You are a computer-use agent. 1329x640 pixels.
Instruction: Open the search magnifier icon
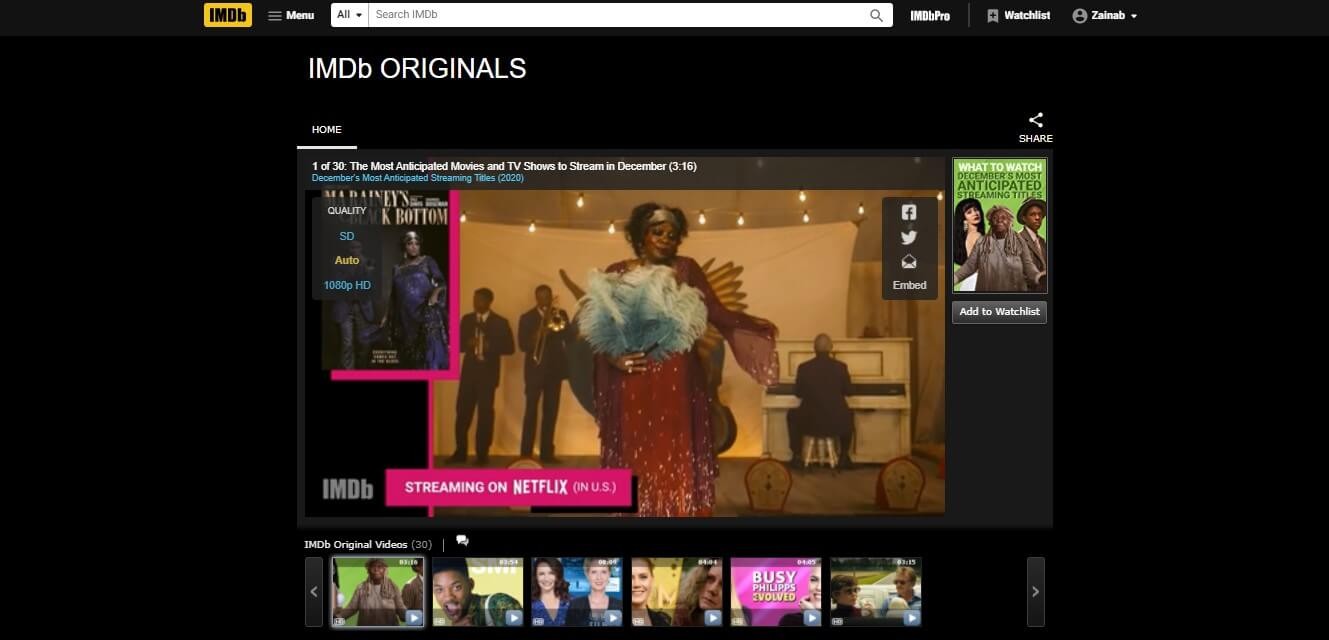pos(875,15)
